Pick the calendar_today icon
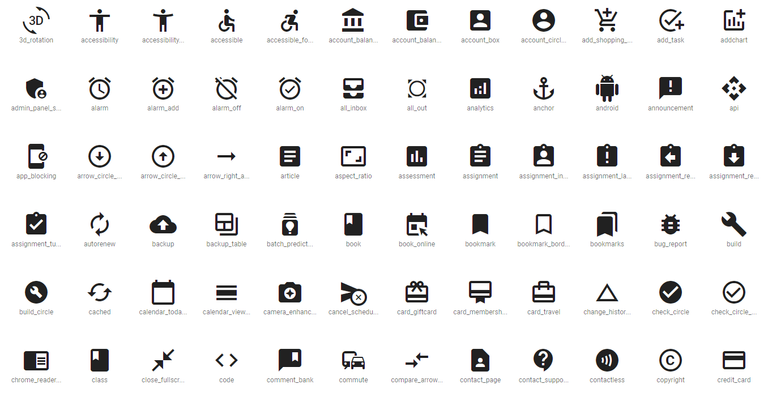This screenshot has width=768, height=397. click(163, 292)
